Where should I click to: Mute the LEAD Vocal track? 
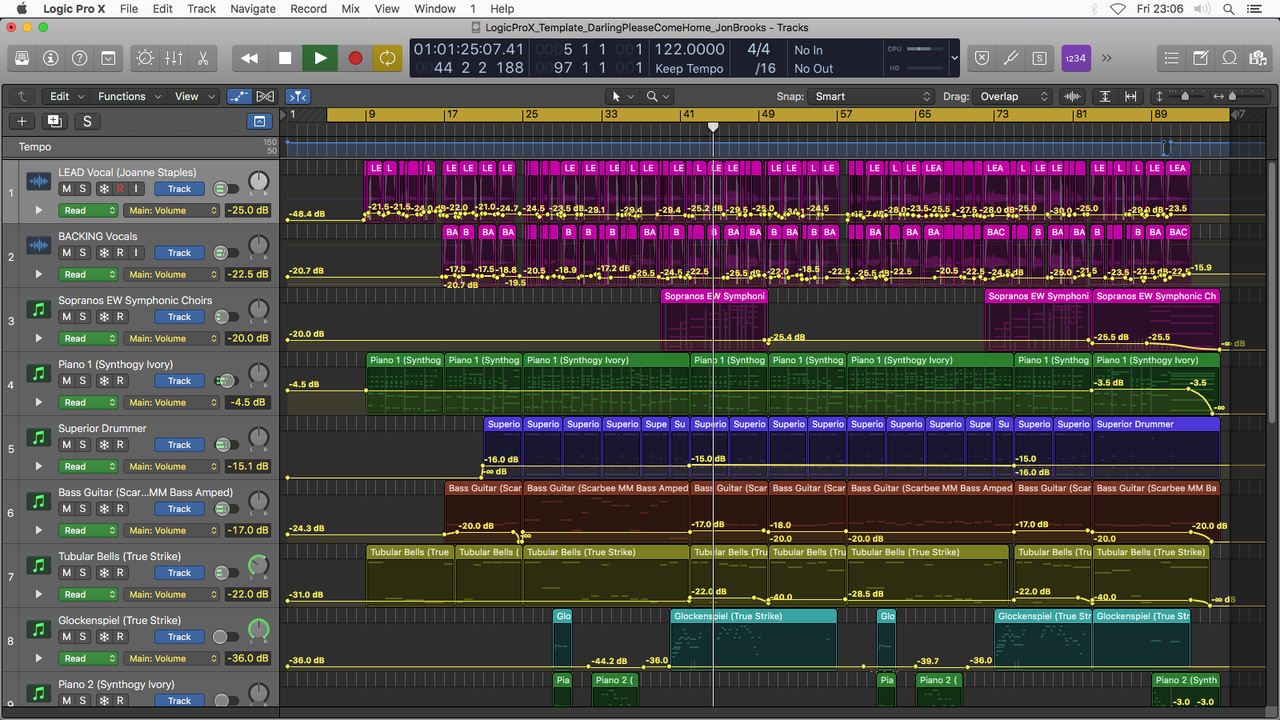click(x=66, y=189)
